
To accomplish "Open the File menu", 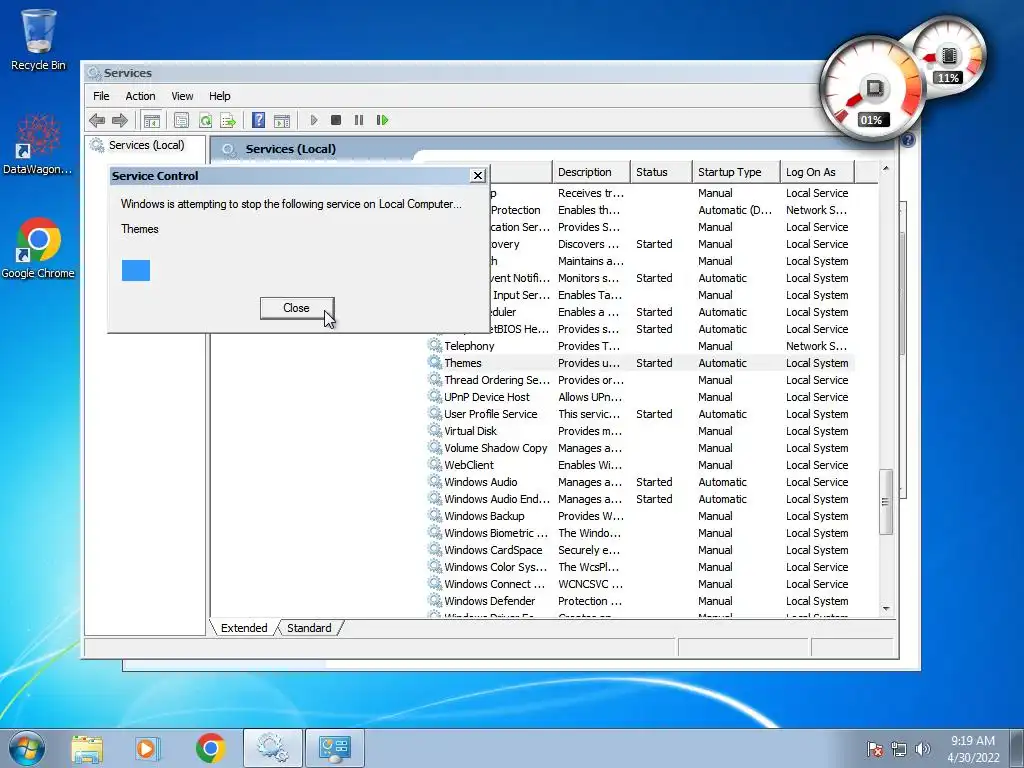I will [101, 96].
